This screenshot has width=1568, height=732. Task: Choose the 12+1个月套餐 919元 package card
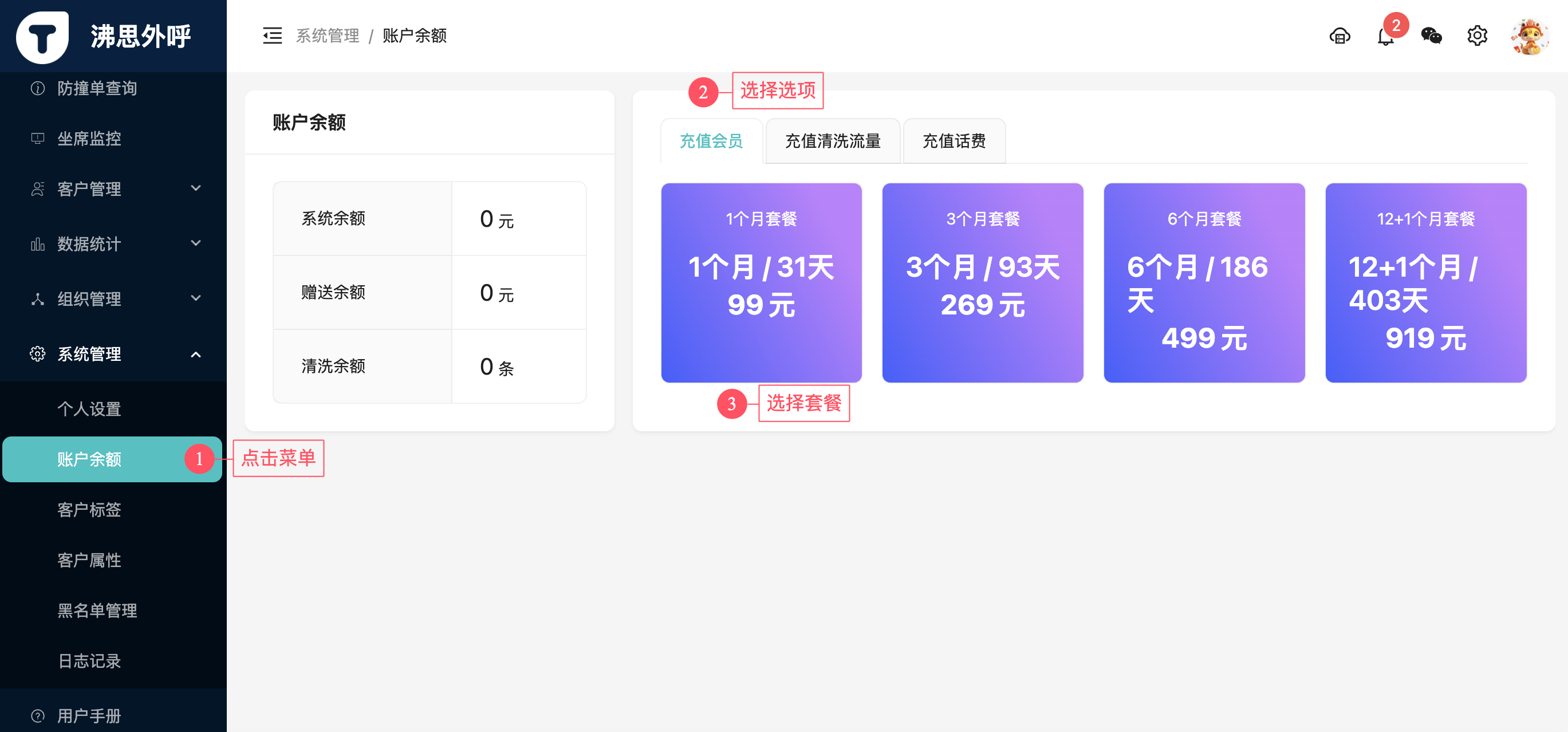[x=1425, y=282]
